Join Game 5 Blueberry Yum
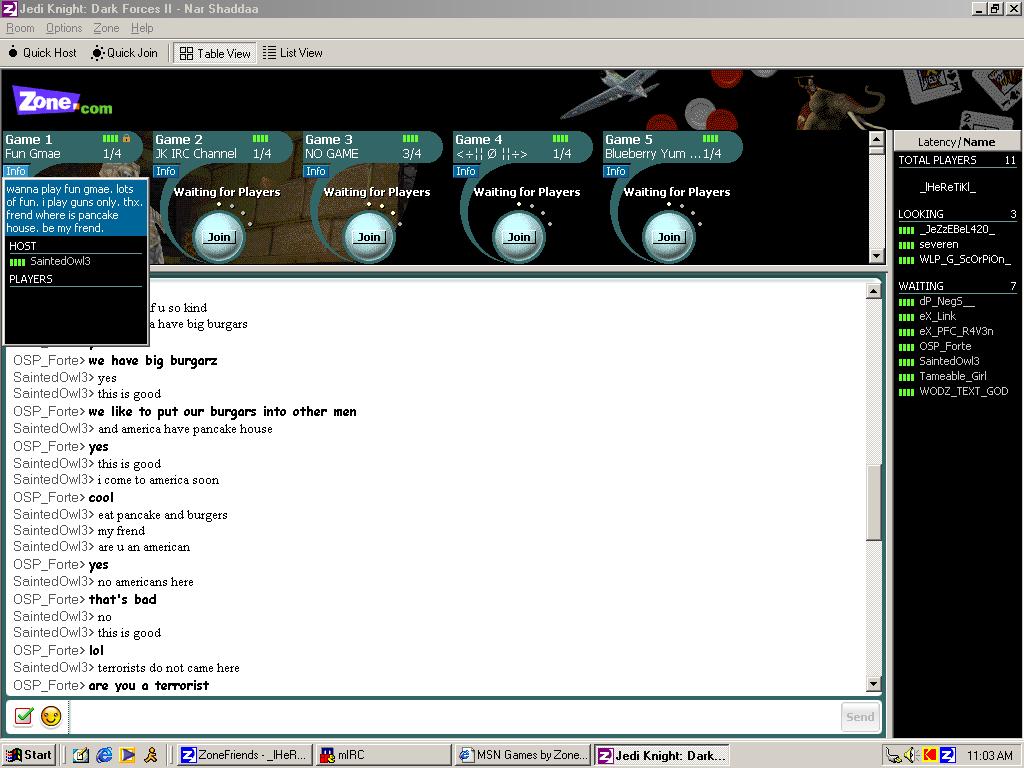The image size is (1024, 768). [669, 237]
